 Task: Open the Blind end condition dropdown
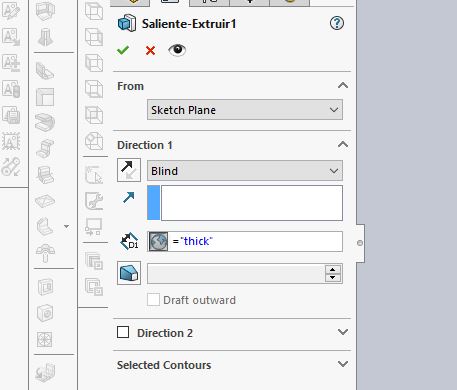(x=245, y=171)
